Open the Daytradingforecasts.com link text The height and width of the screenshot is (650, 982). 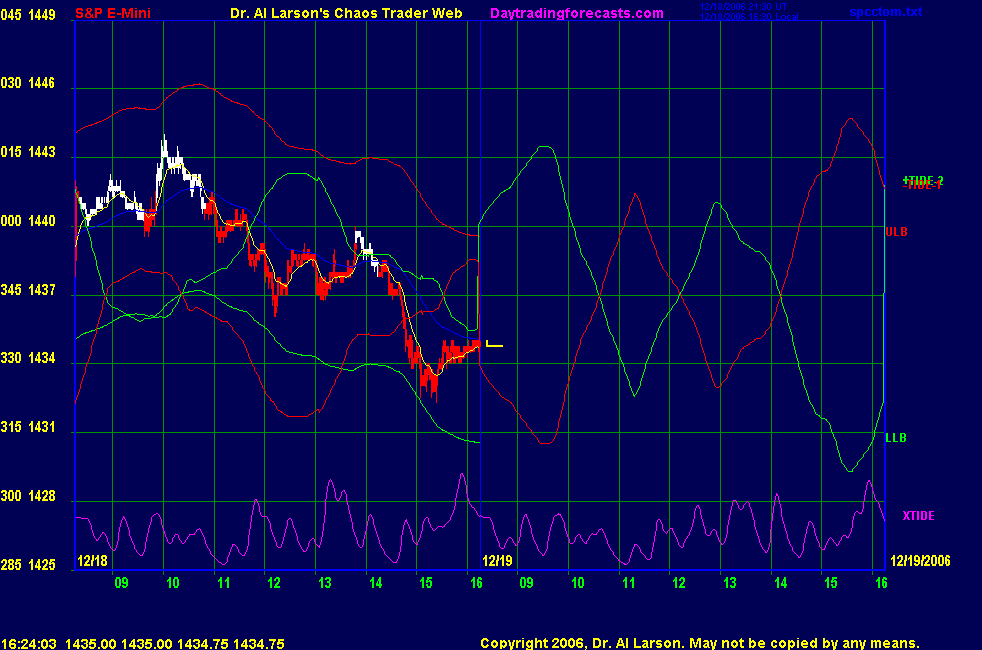pos(577,13)
